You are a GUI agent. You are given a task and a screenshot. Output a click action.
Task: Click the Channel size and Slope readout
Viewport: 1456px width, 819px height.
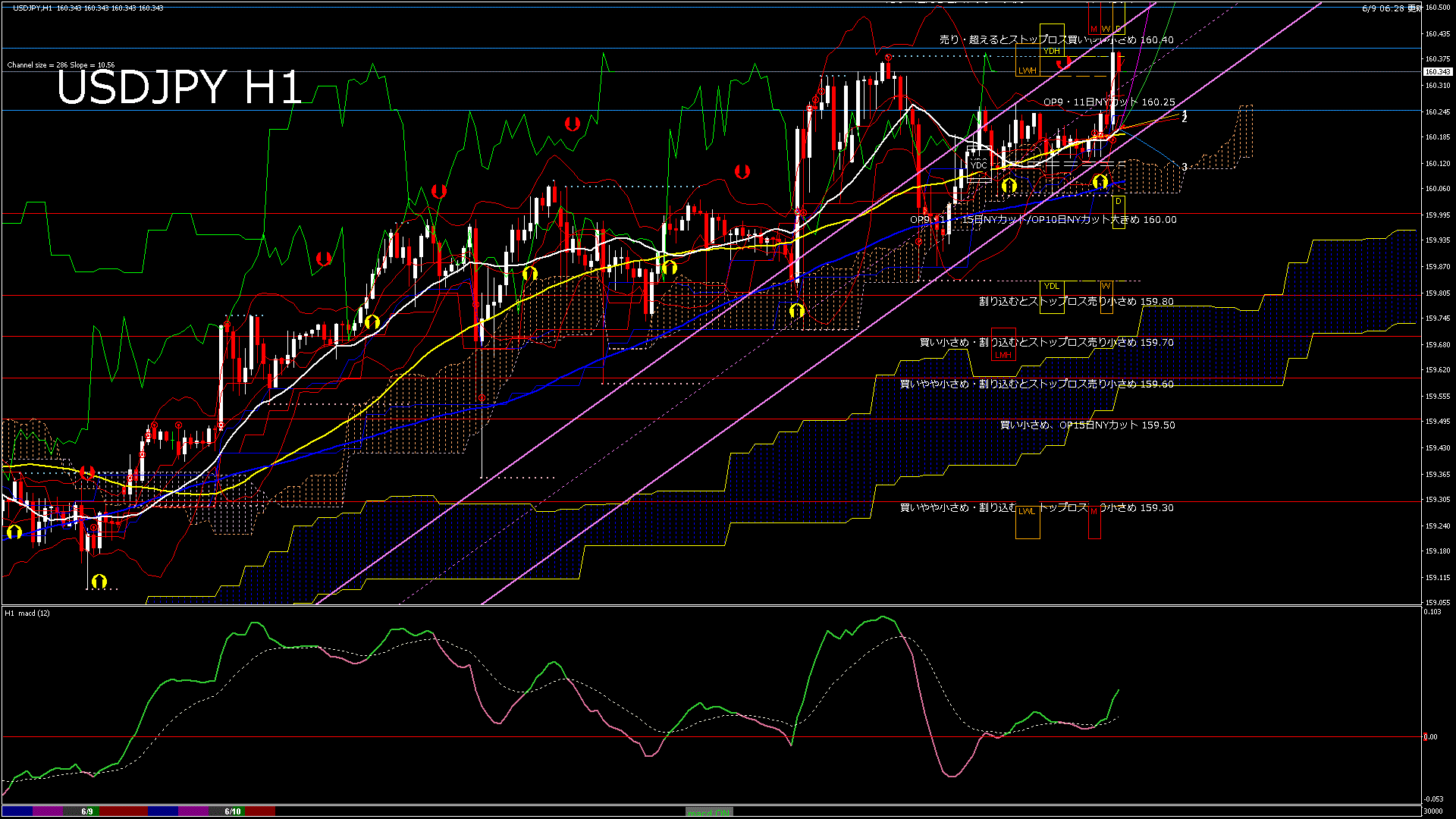tap(61, 65)
